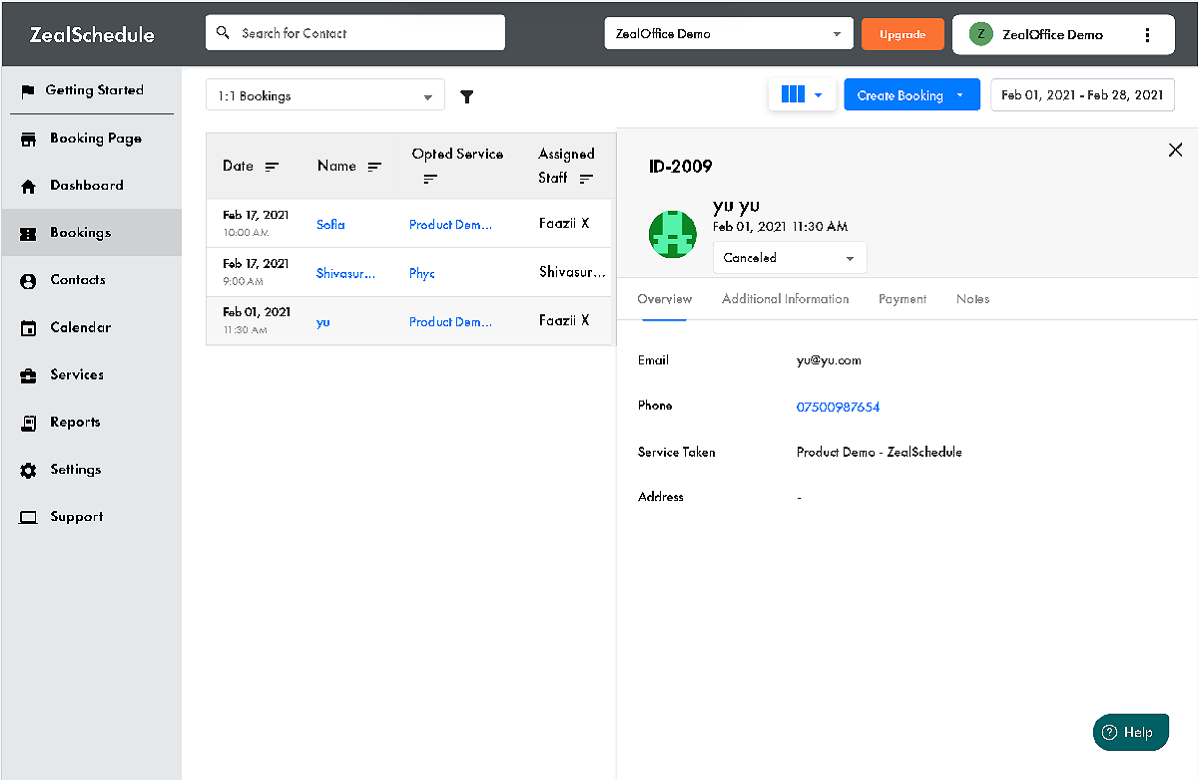Expand the 1:1 Bookings type dropdown
Screen dimensions: 1200x780
tap(325, 96)
